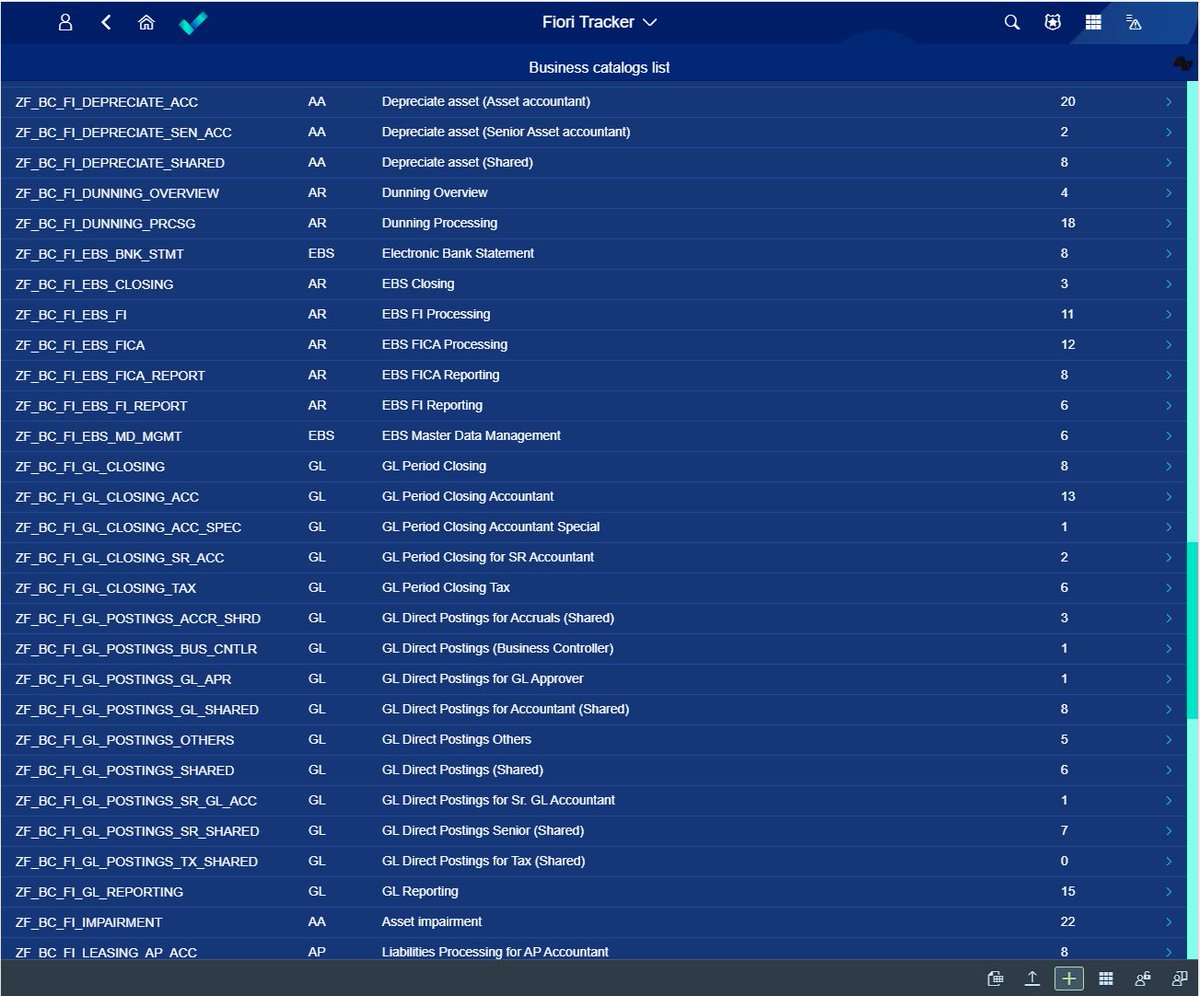Click the table grid icon in footer
The height and width of the screenshot is (996, 1200).
(x=1106, y=978)
